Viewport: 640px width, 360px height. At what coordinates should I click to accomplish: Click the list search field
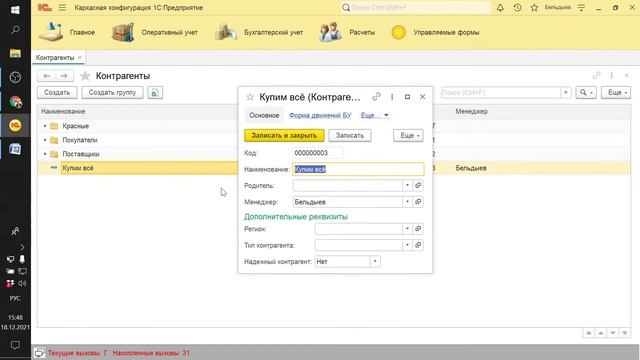coord(500,93)
